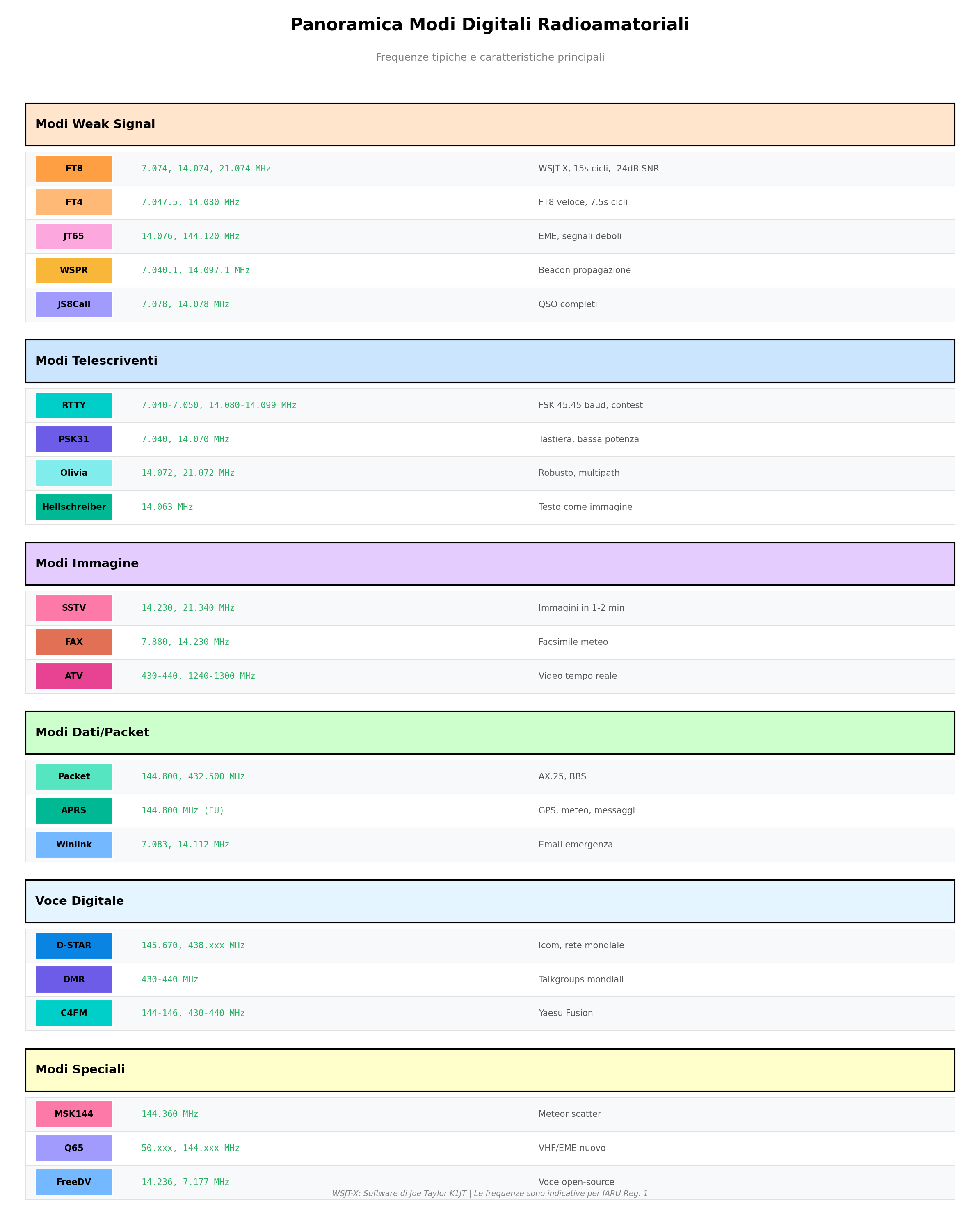The height and width of the screenshot is (1226, 980).
Task: Click the orange FT8 mode badge
Action: click(74, 169)
